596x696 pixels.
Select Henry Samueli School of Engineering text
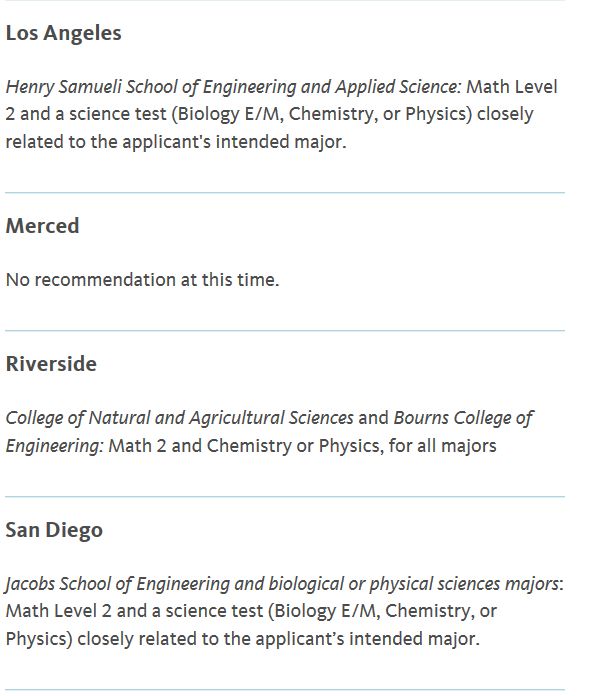coord(150,87)
